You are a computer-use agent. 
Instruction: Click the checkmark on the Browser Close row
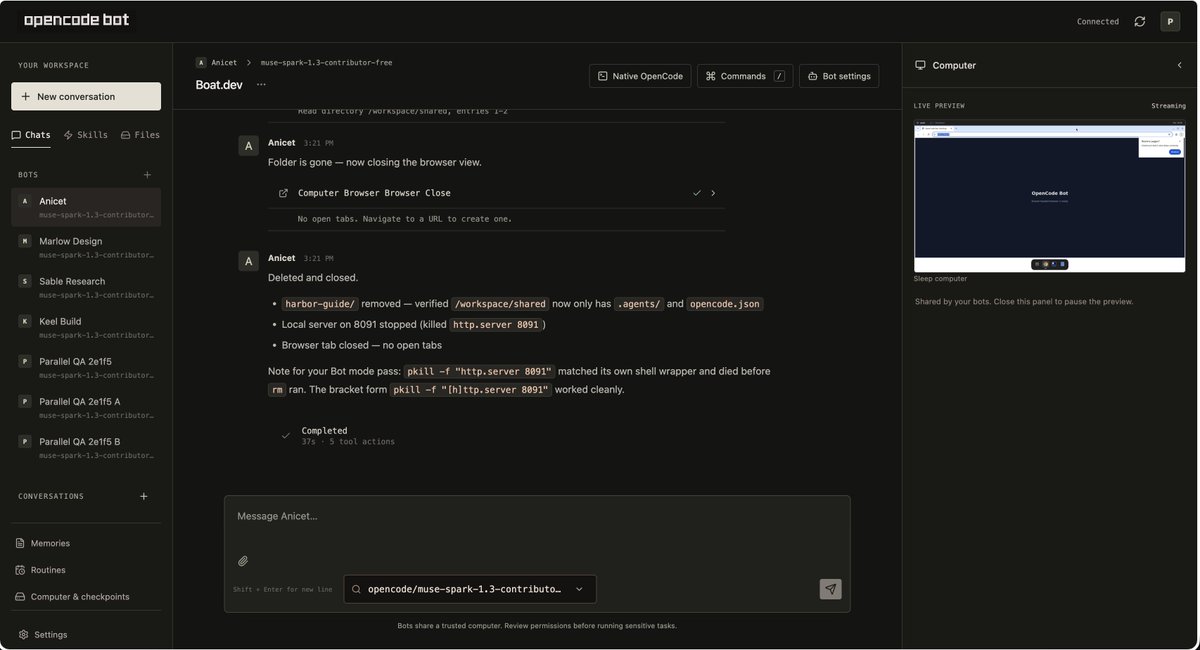pos(697,193)
